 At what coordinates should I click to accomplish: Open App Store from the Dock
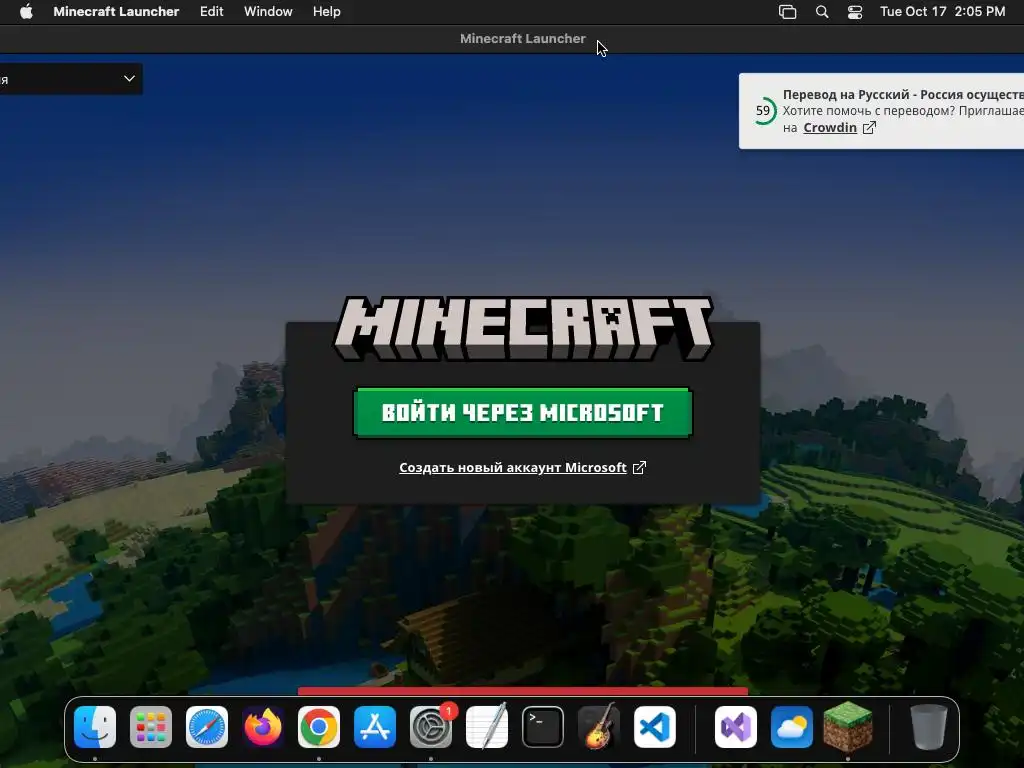point(375,727)
